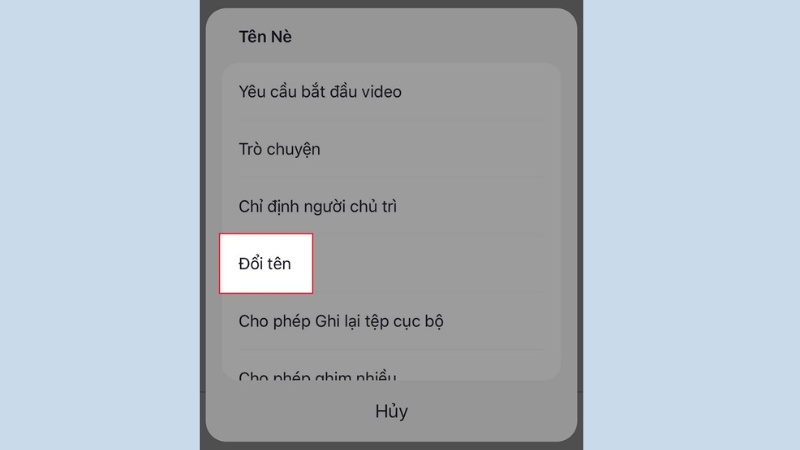
Task: Choose Chỉ định người chủ trì entry
Action: point(391,206)
